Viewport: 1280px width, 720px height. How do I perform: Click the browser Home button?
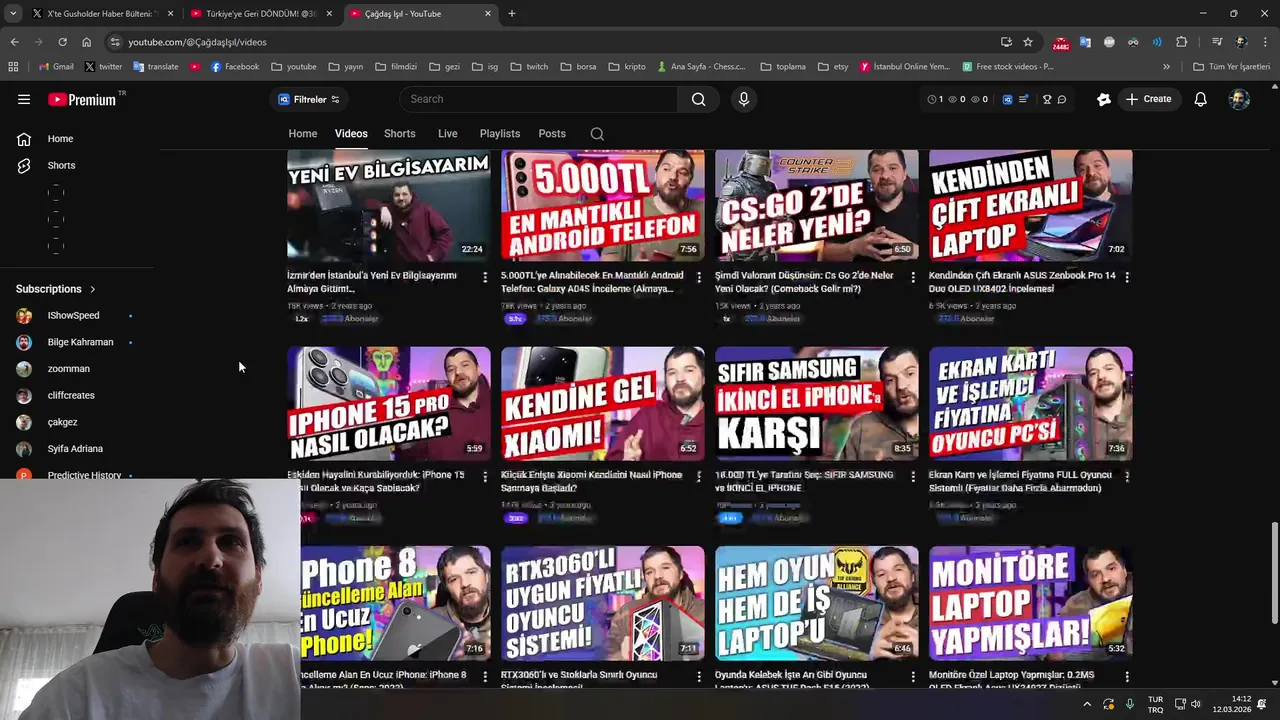click(x=86, y=42)
